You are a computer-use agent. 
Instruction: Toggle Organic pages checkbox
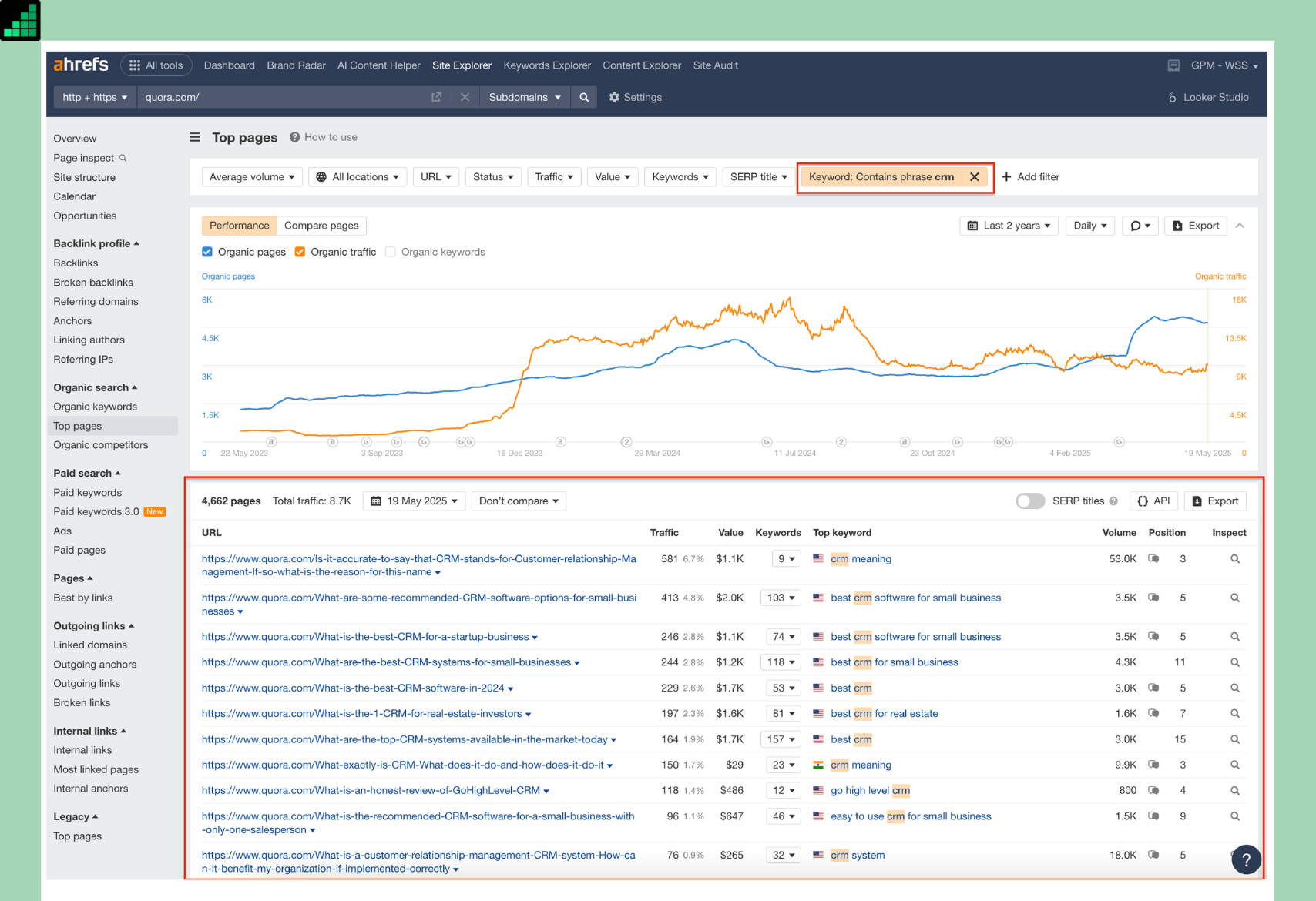[207, 252]
